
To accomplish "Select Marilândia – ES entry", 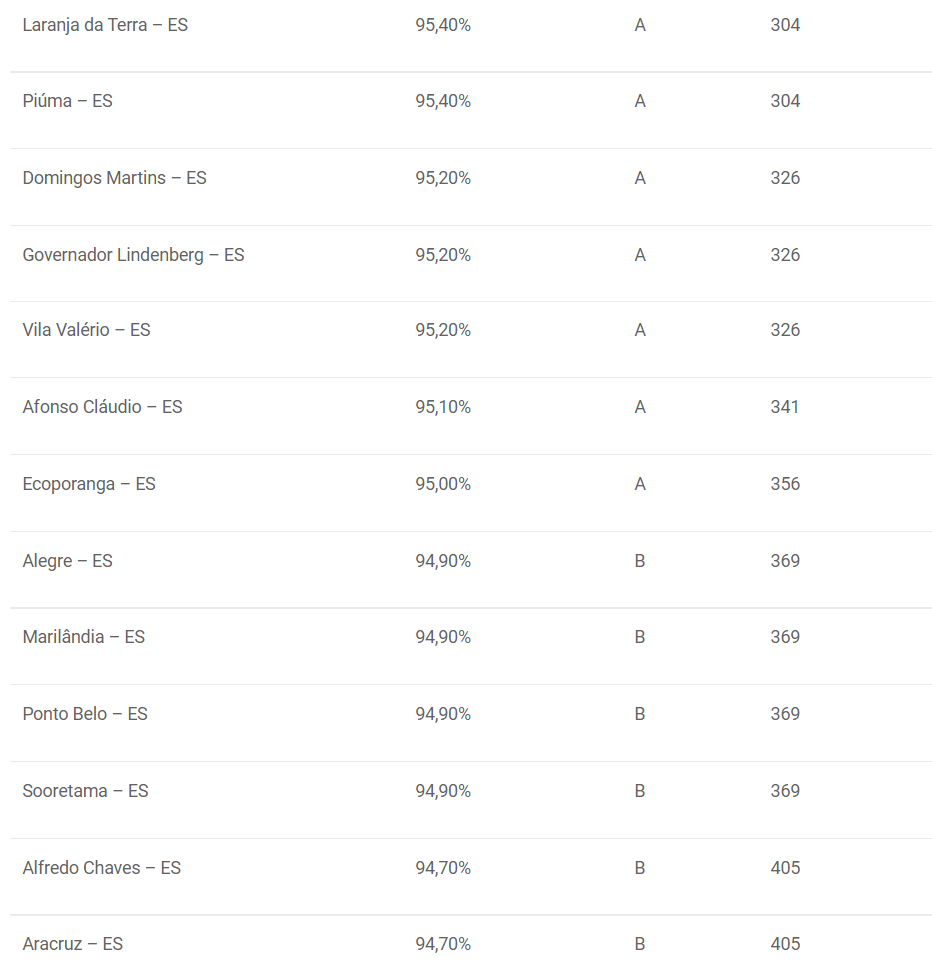I will coord(83,637).
